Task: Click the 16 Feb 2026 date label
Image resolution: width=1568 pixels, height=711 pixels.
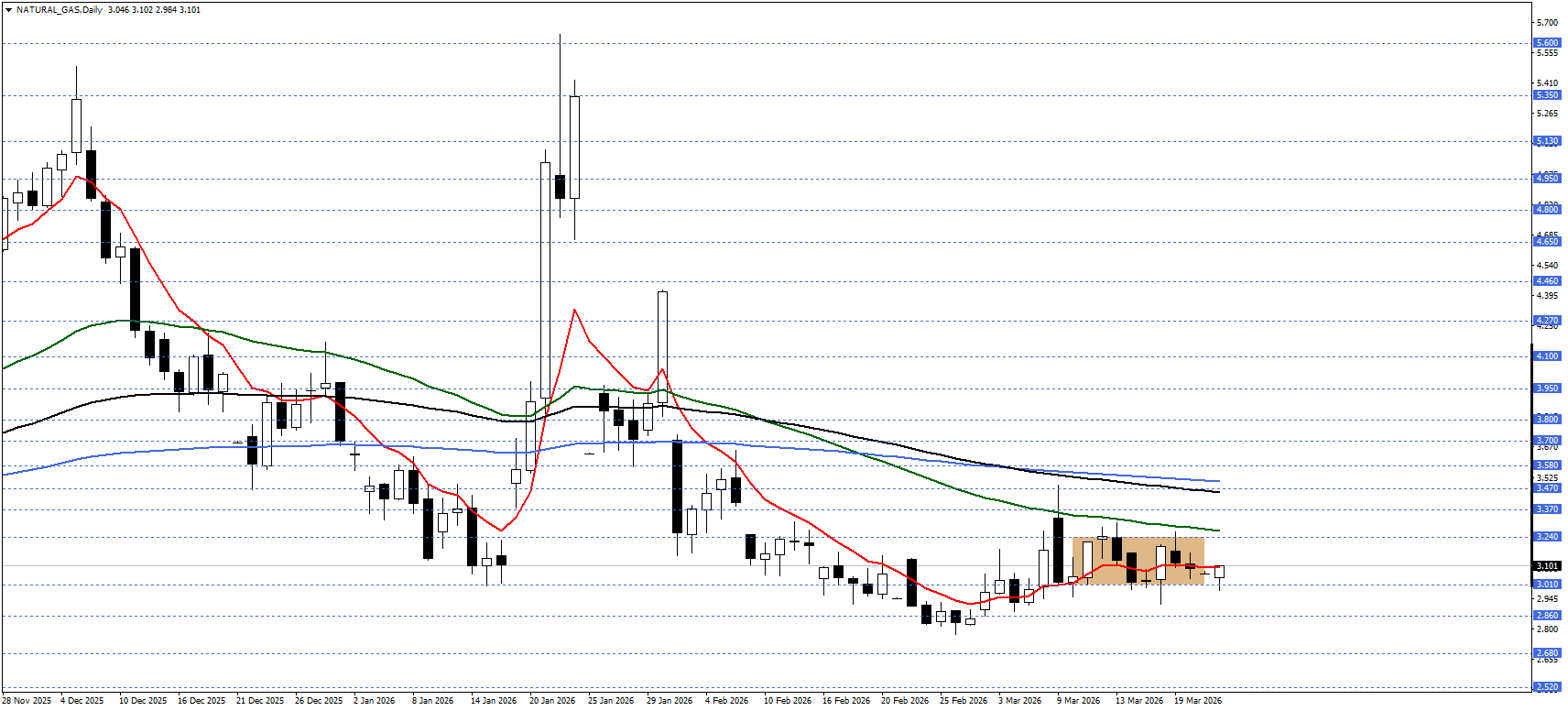Action: pyautogui.click(x=846, y=701)
